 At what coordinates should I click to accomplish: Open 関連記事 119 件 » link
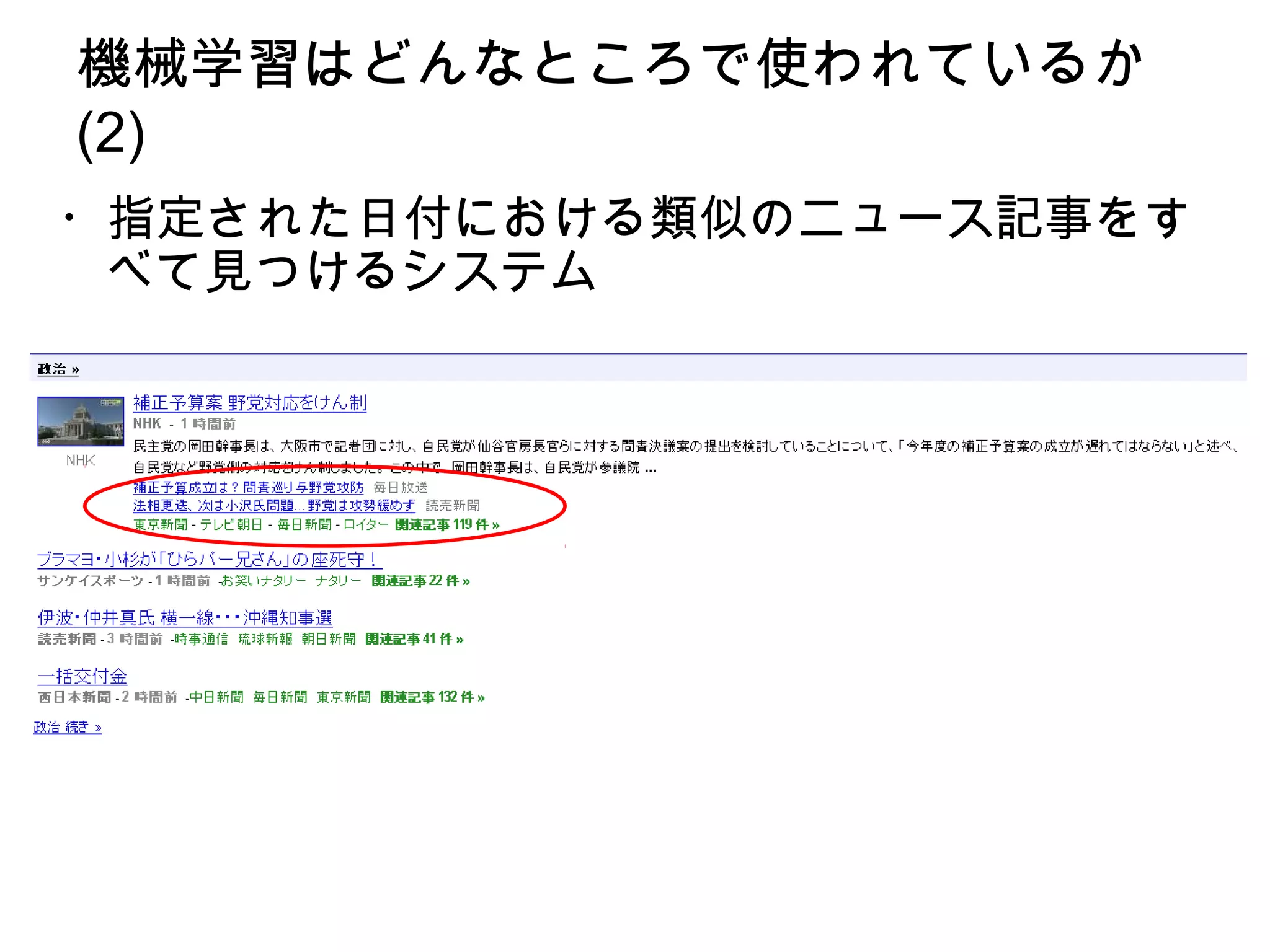click(x=447, y=524)
